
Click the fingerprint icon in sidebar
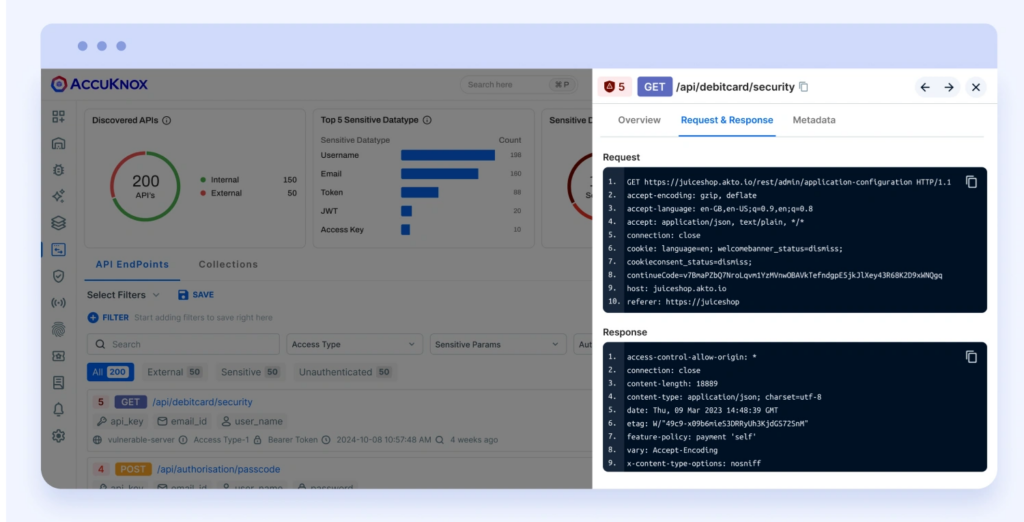[x=58, y=329]
